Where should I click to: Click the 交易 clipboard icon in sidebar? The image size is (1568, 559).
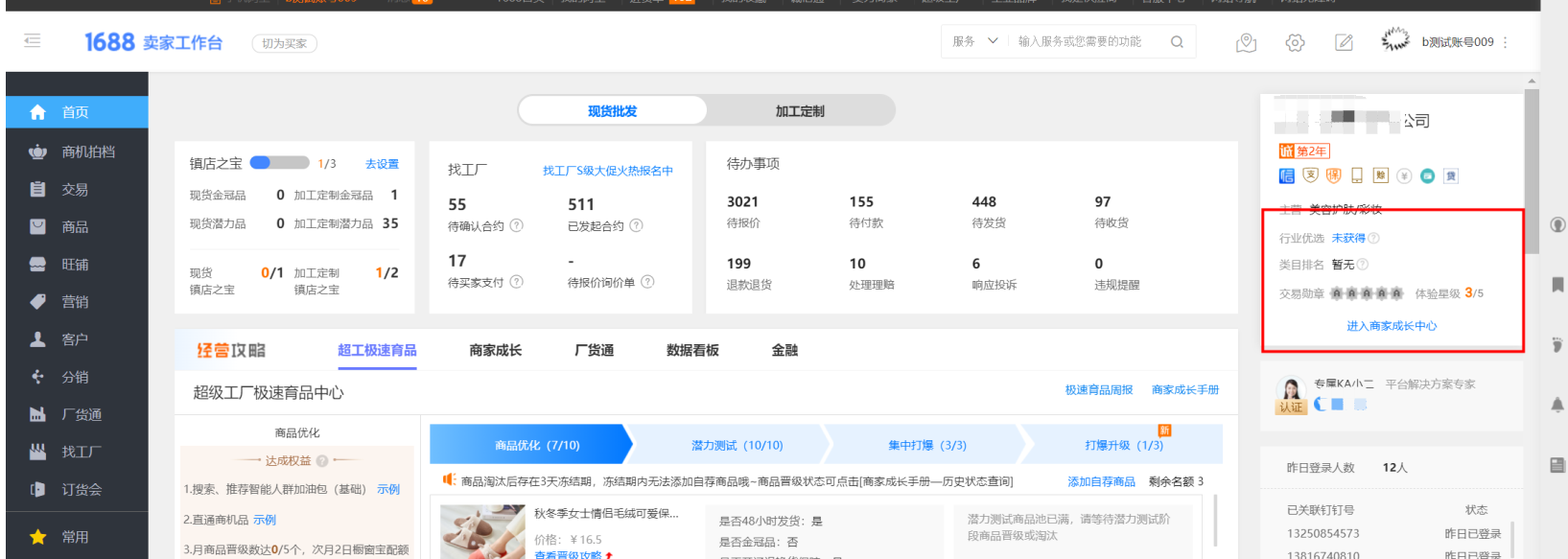37,189
